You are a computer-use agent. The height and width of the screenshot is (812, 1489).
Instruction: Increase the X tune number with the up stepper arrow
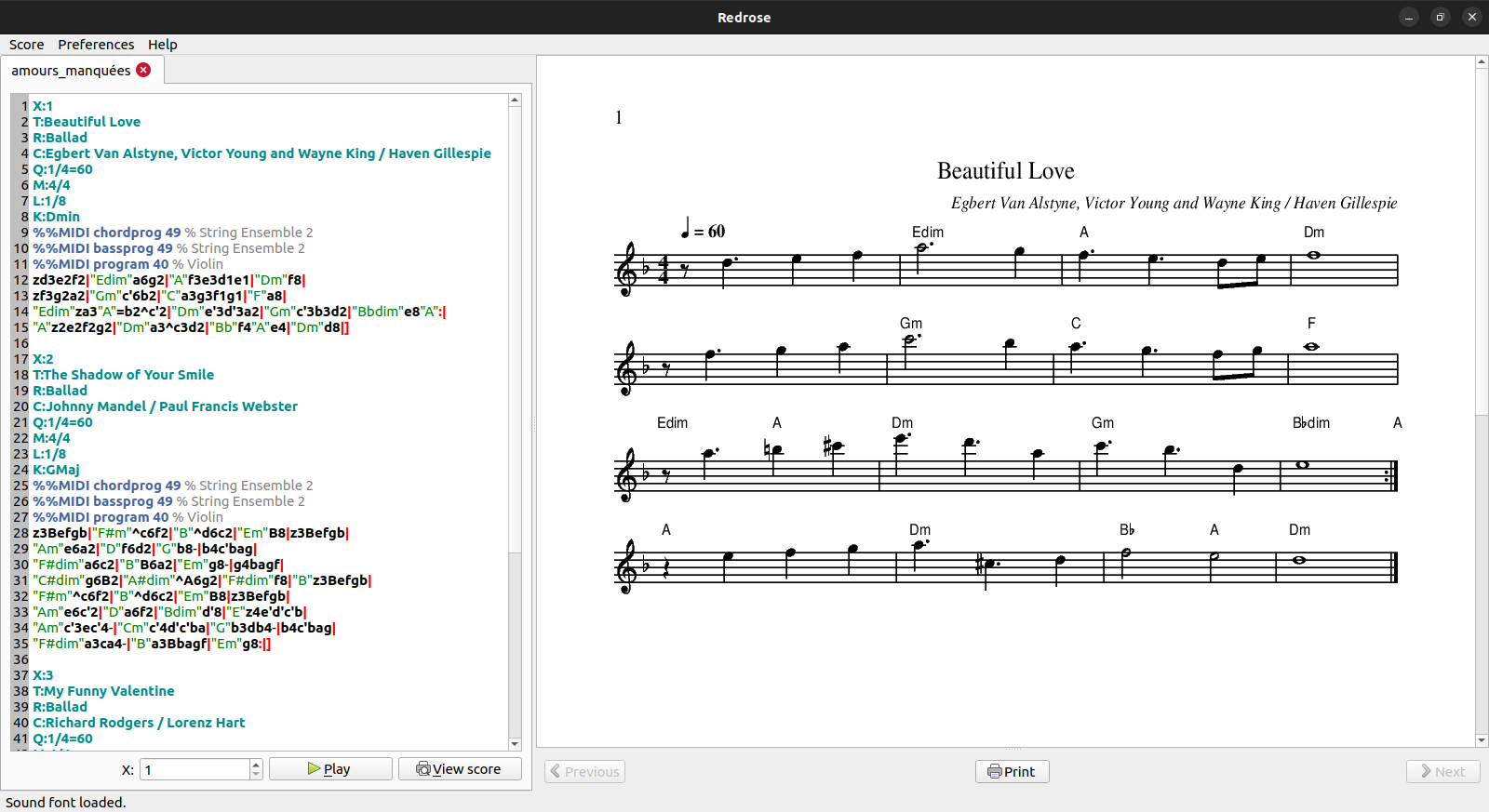257,765
